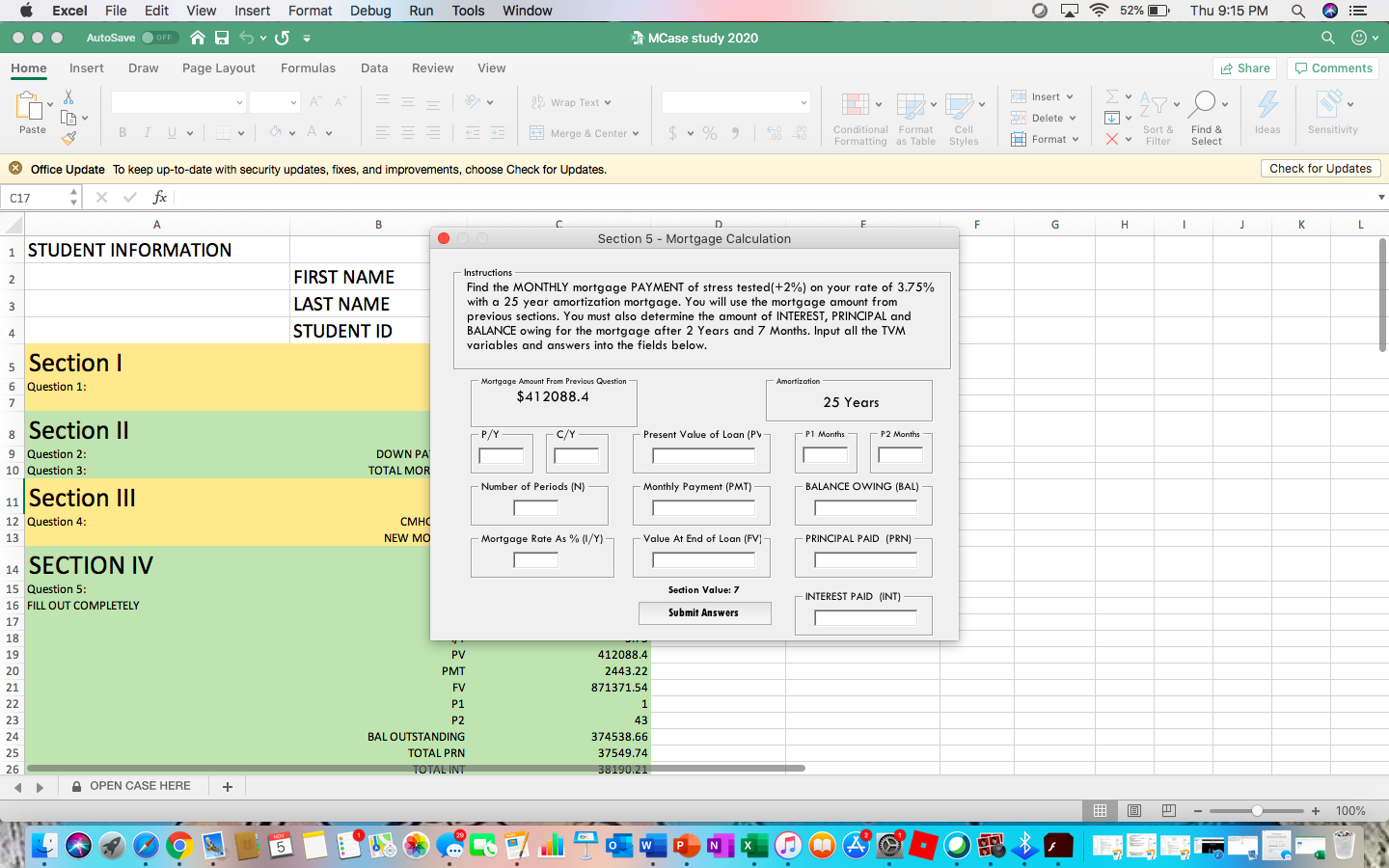The width and height of the screenshot is (1389, 868).
Task: Click the smiley feedback icon
Action: coord(1359,38)
